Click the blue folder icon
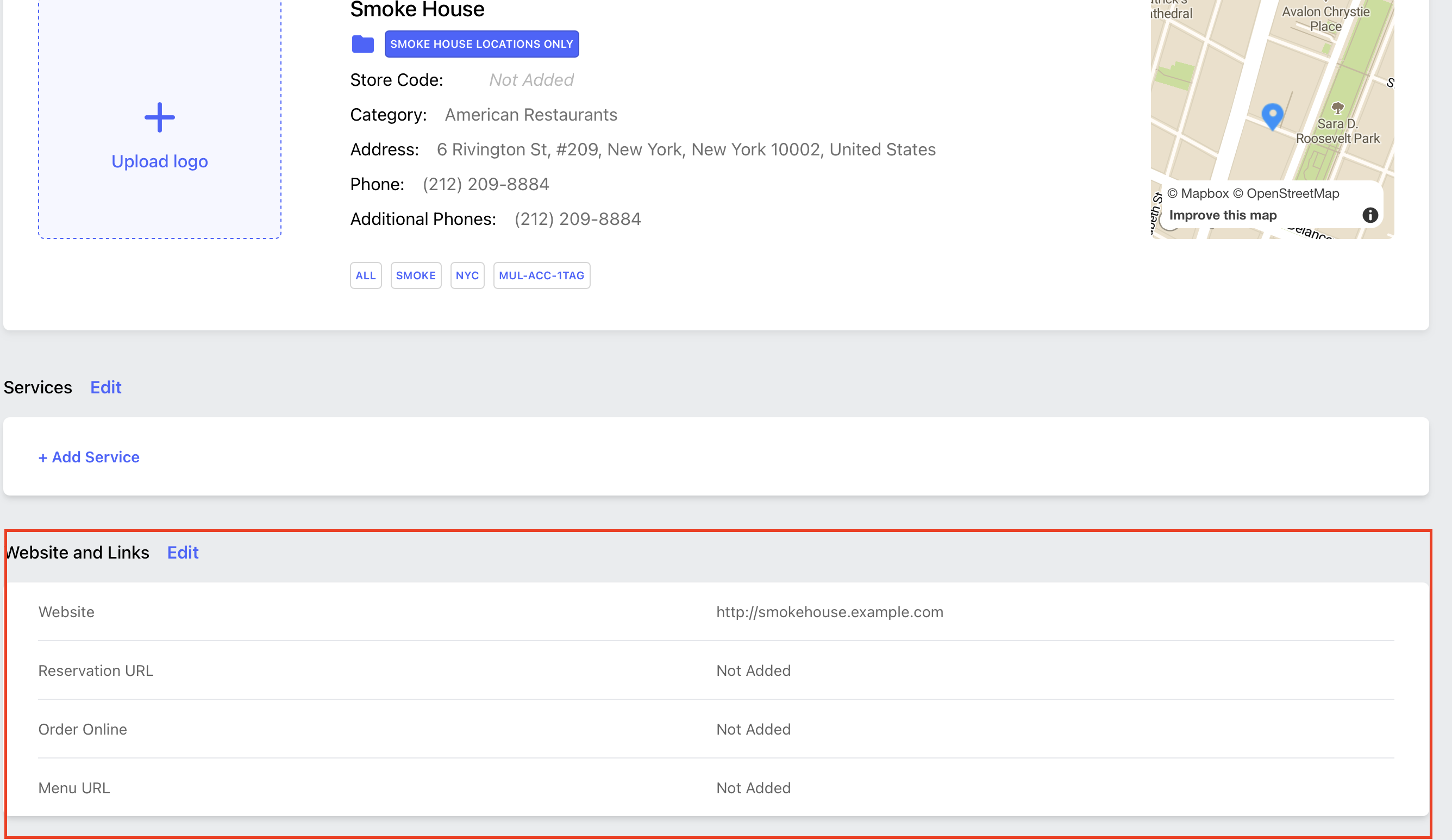The image size is (1452, 840). pos(362,44)
